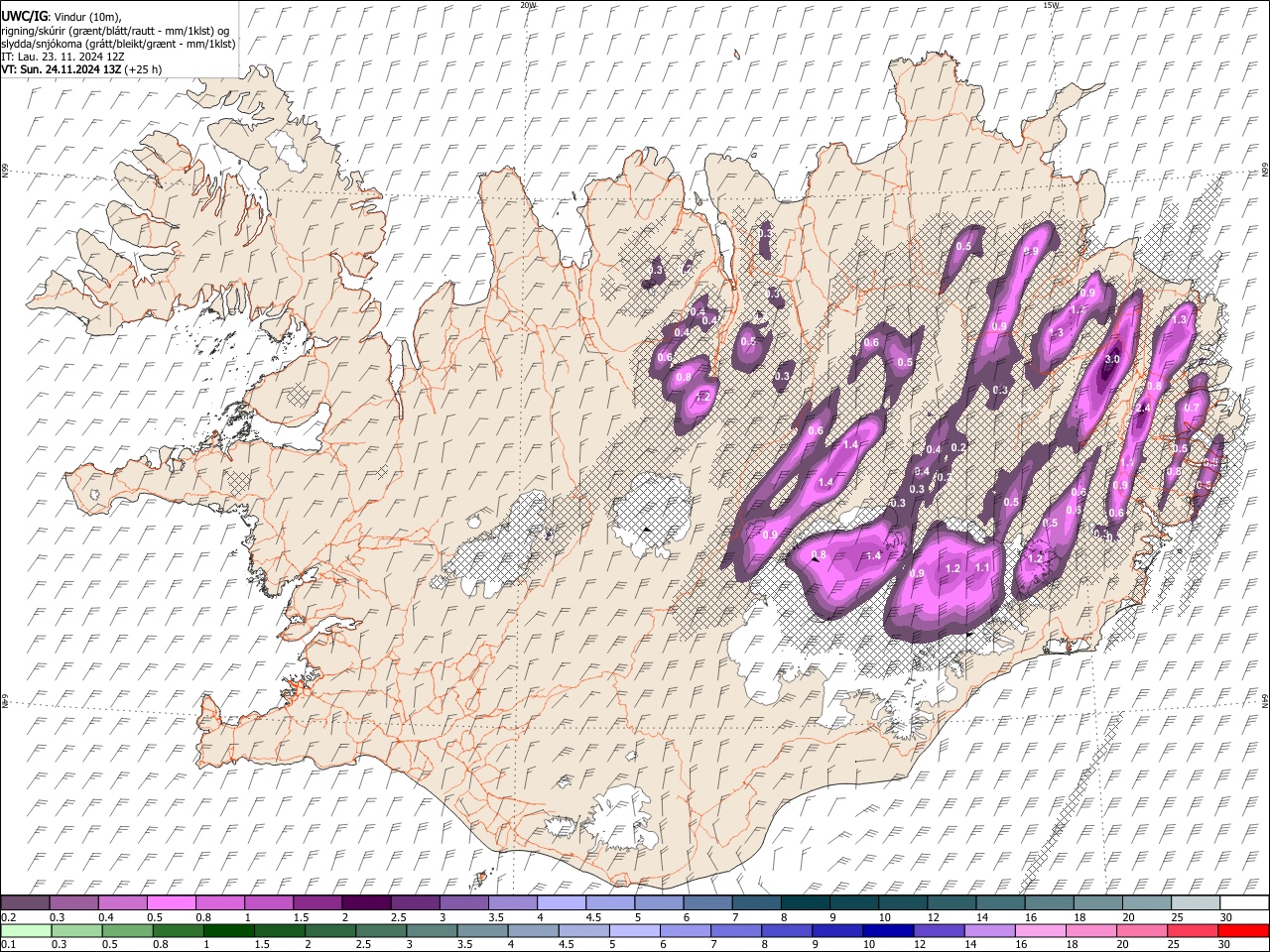Click the purple 1.5 swatch in upper legend
1270x952 pixels.
click(317, 902)
